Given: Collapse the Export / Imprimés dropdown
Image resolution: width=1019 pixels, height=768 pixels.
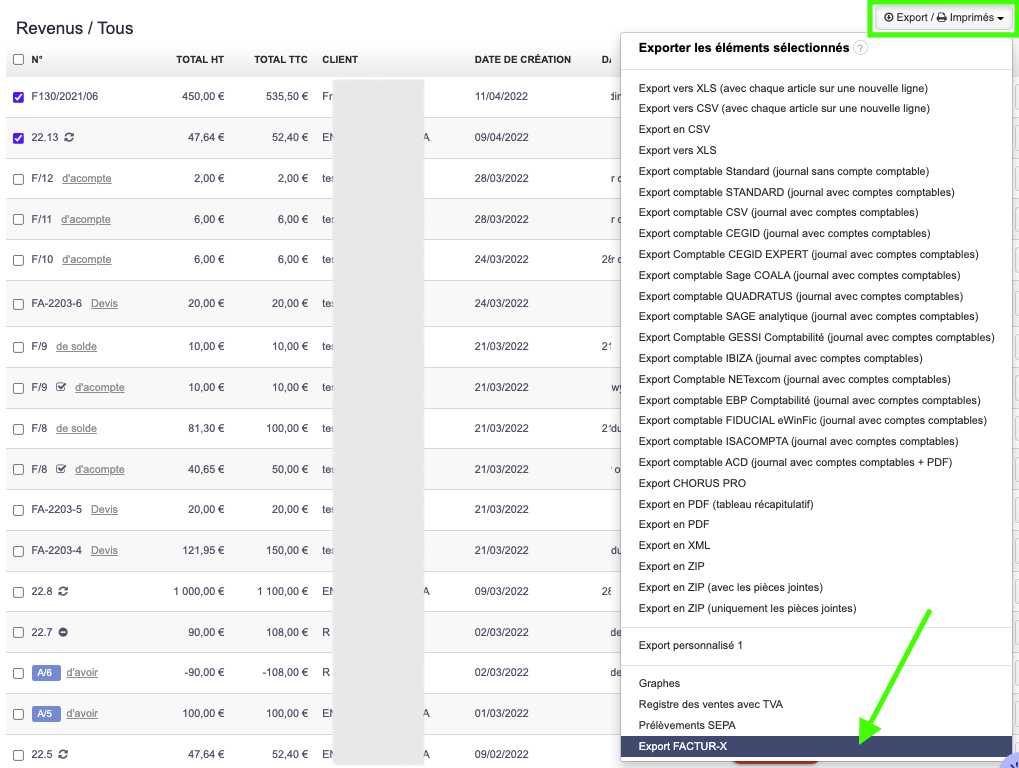Looking at the screenshot, I should pos(943,18).
